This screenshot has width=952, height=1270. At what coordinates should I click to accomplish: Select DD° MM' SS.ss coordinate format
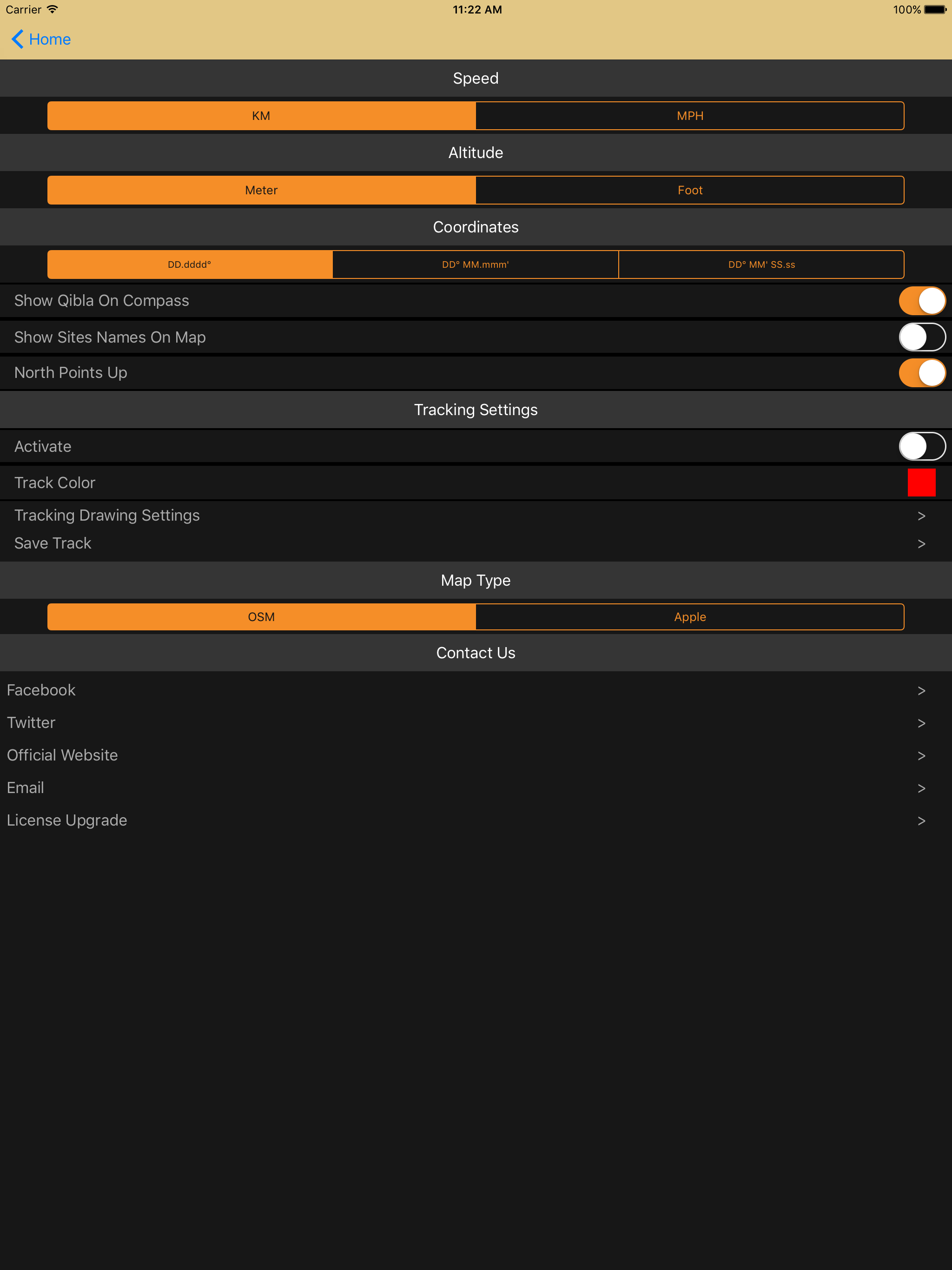(761, 264)
